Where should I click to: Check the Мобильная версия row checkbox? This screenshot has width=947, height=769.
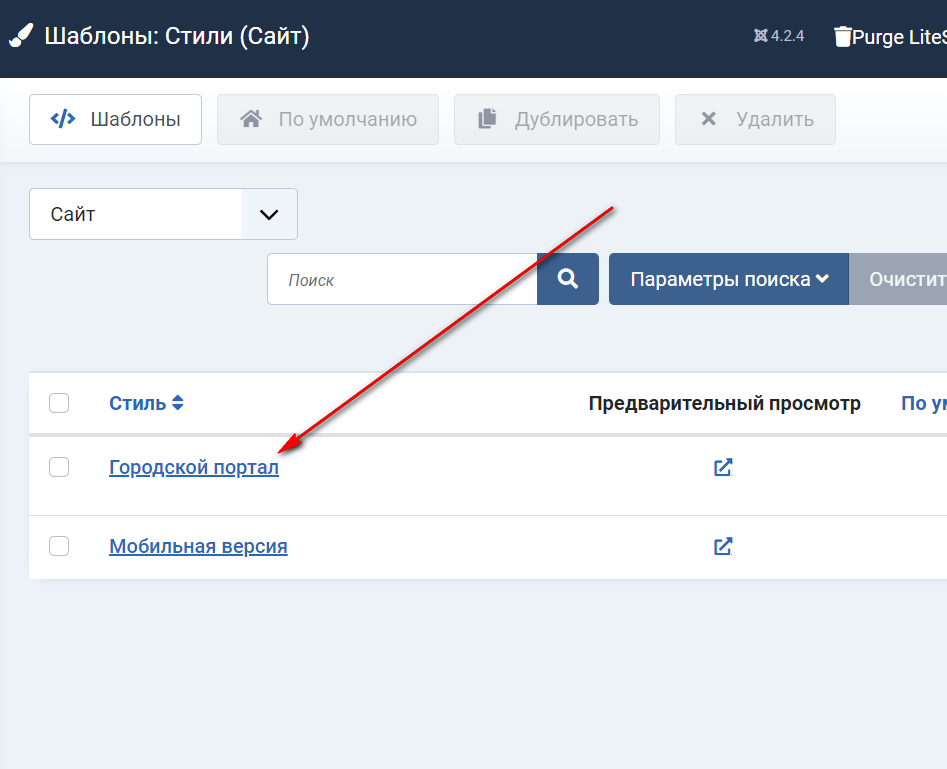coord(59,546)
